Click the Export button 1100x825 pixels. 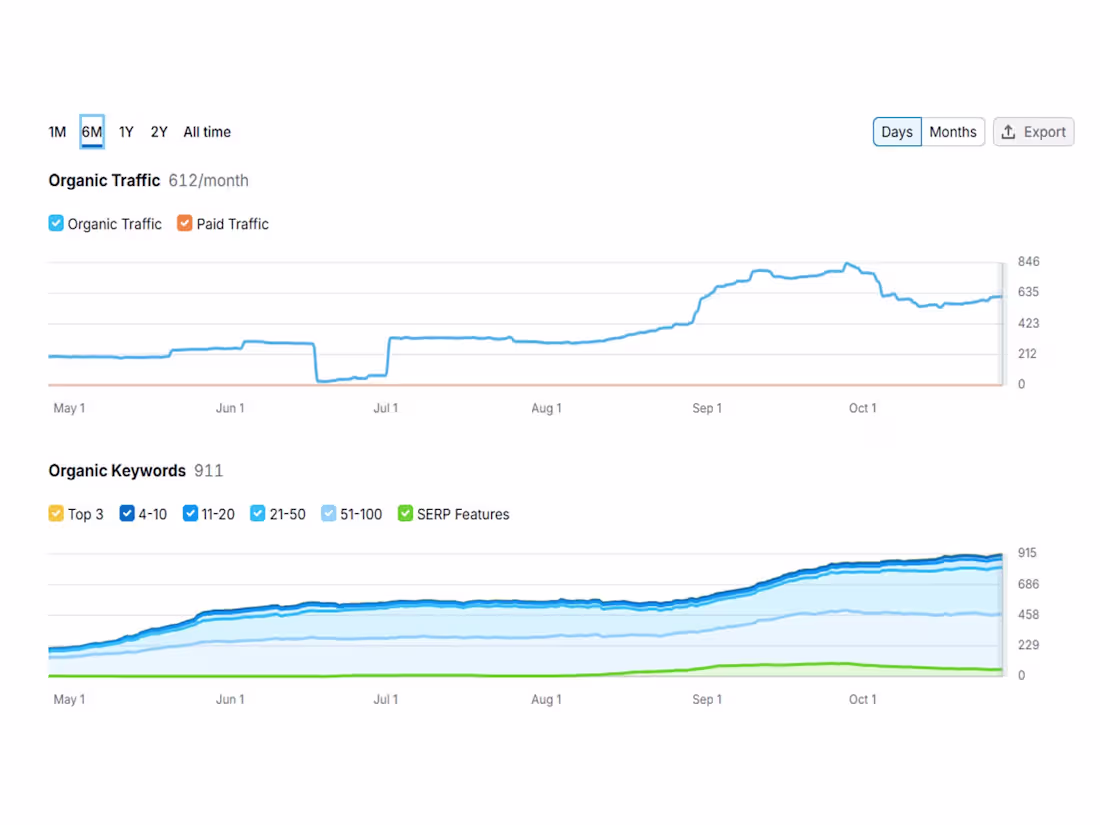click(1033, 132)
